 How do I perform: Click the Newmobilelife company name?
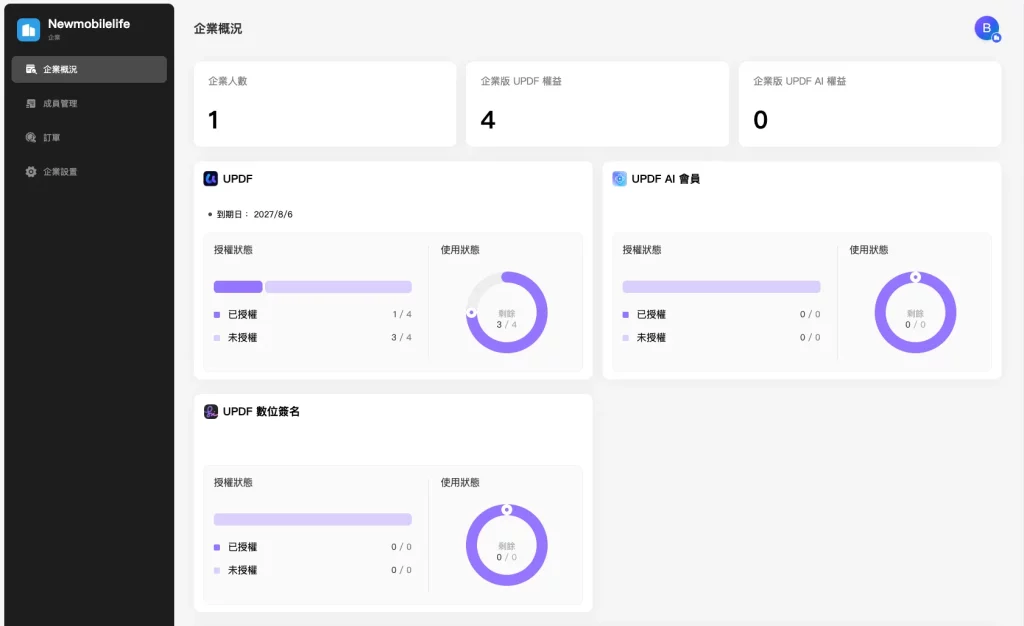point(89,23)
